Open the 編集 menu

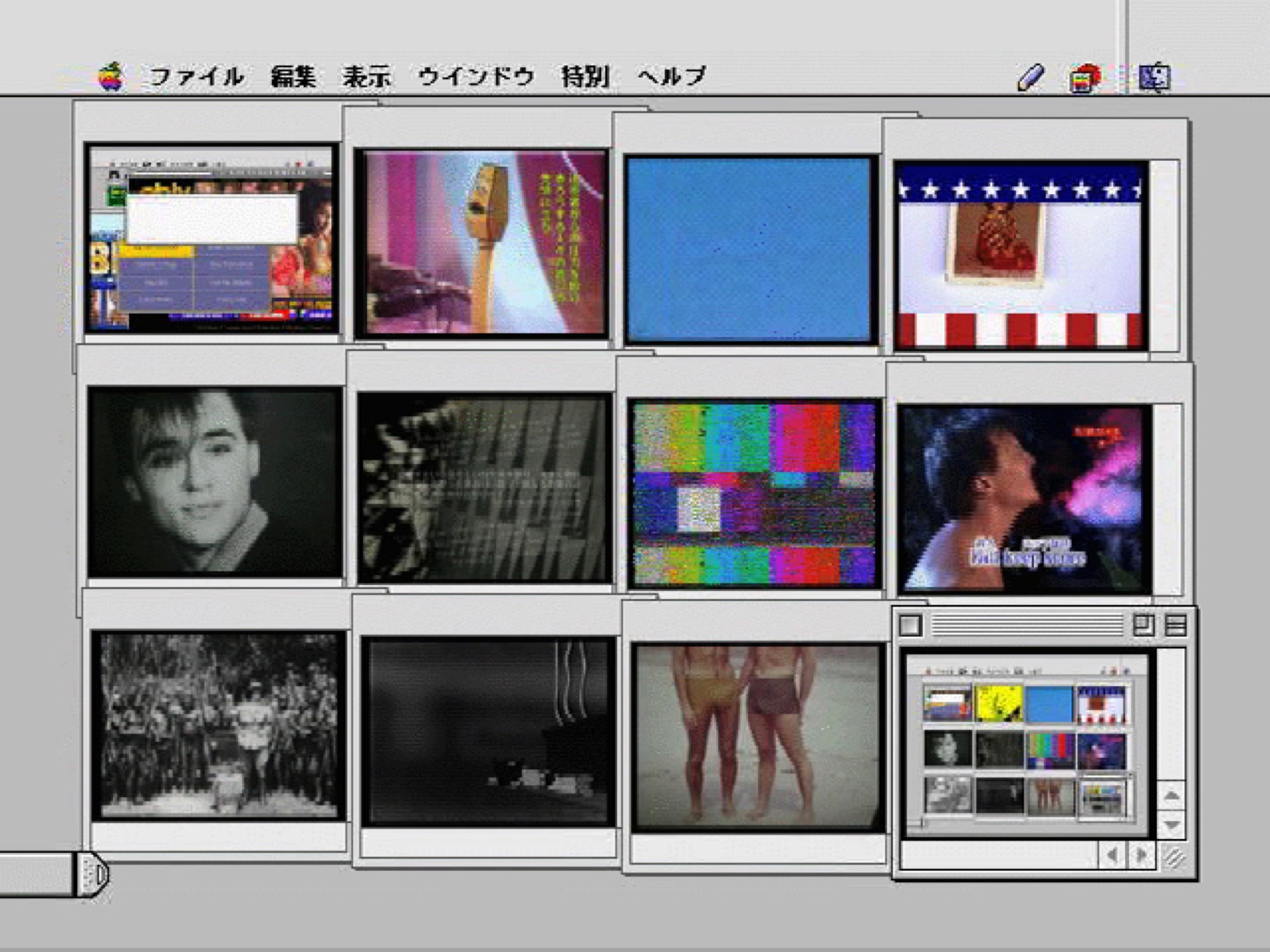point(293,77)
